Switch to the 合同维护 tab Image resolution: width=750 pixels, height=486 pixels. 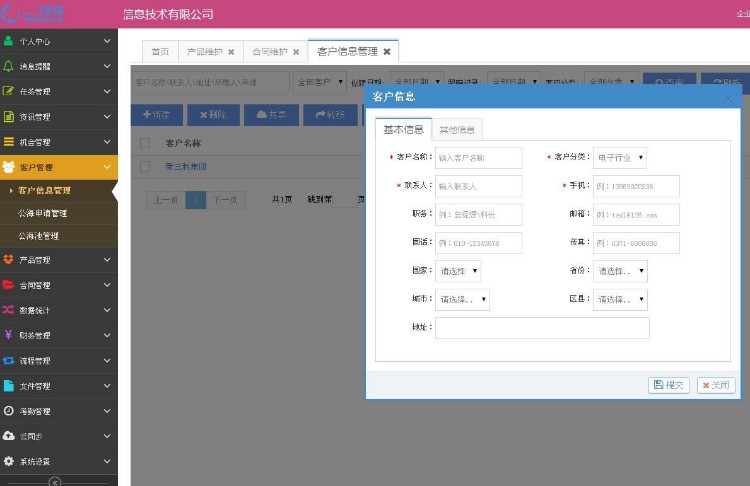click(270, 52)
